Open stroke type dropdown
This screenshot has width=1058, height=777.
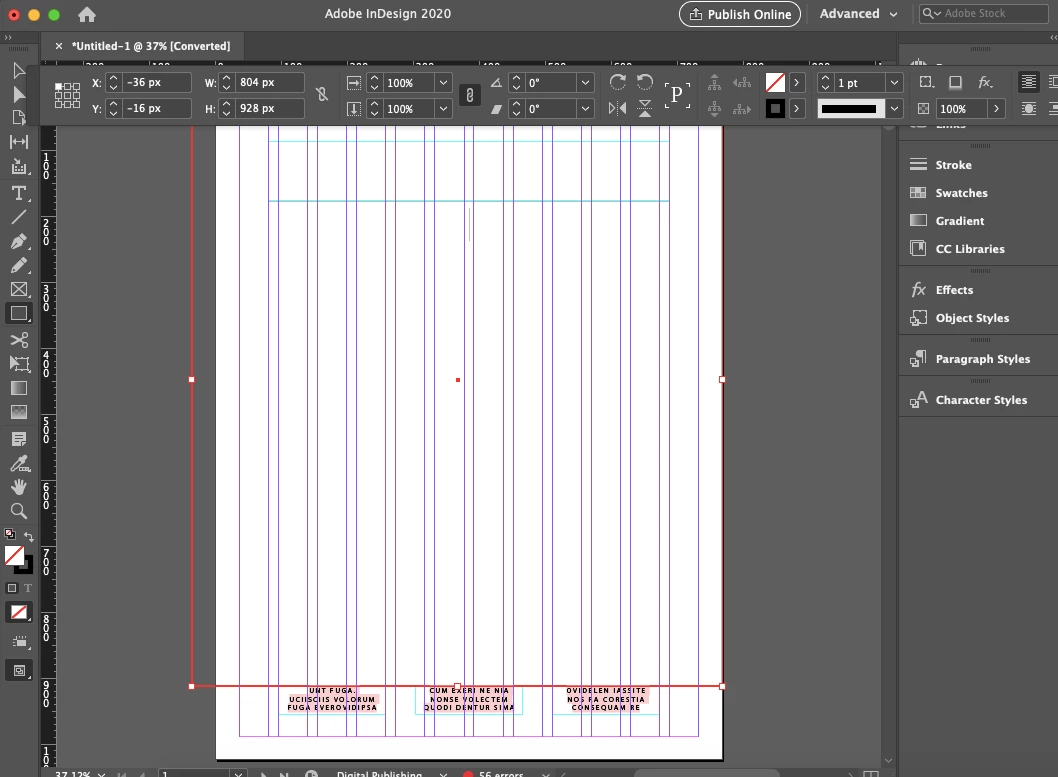click(894, 109)
